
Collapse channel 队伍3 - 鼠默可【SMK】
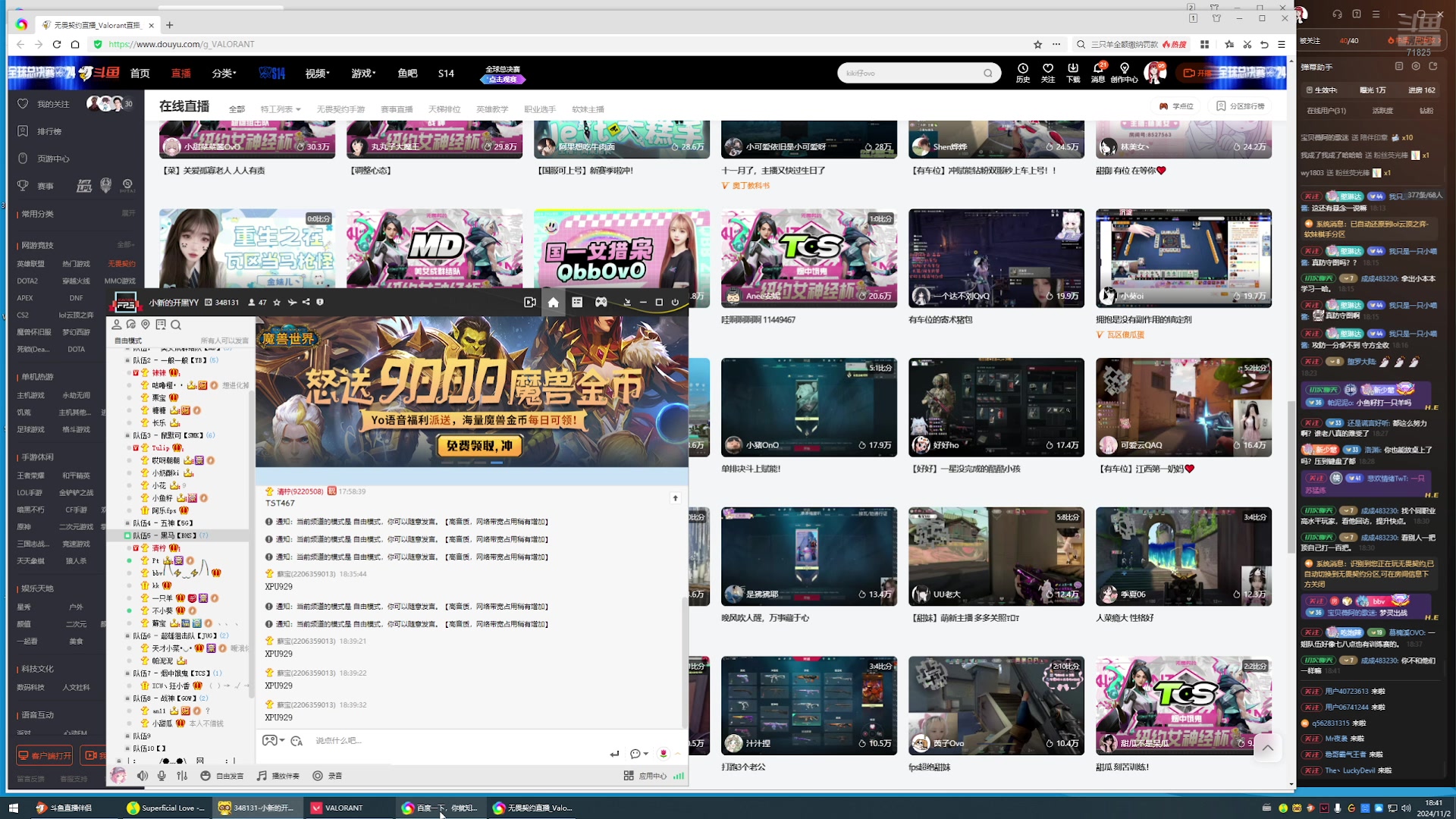coord(127,435)
